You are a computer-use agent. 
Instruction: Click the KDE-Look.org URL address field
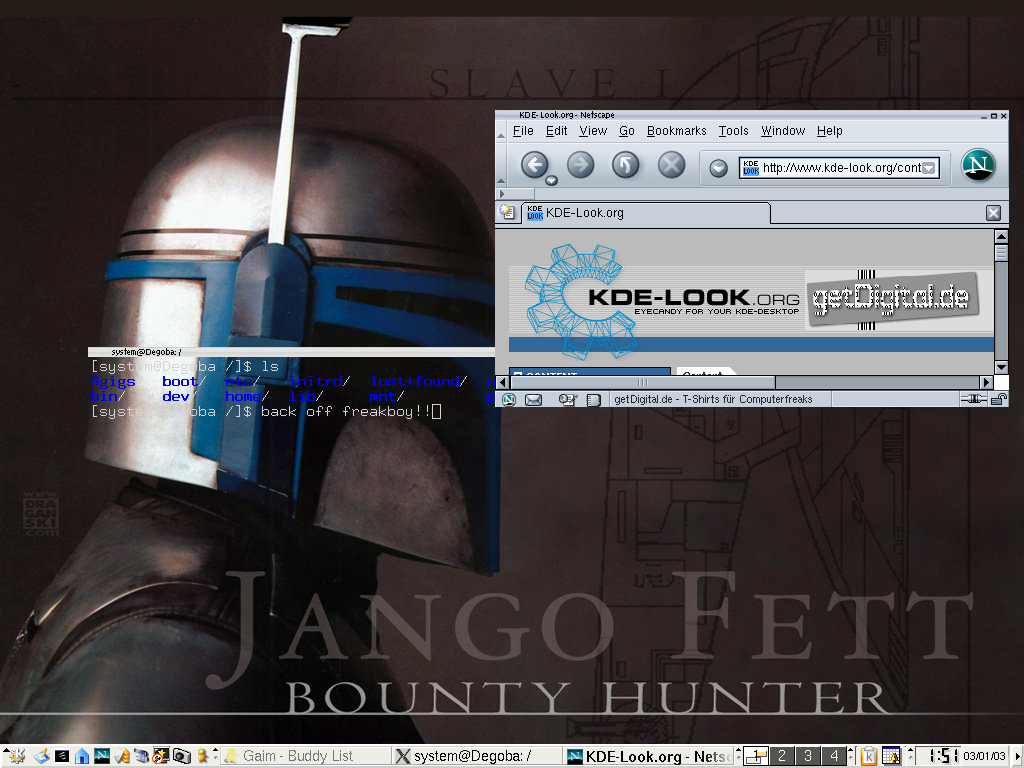click(x=839, y=168)
